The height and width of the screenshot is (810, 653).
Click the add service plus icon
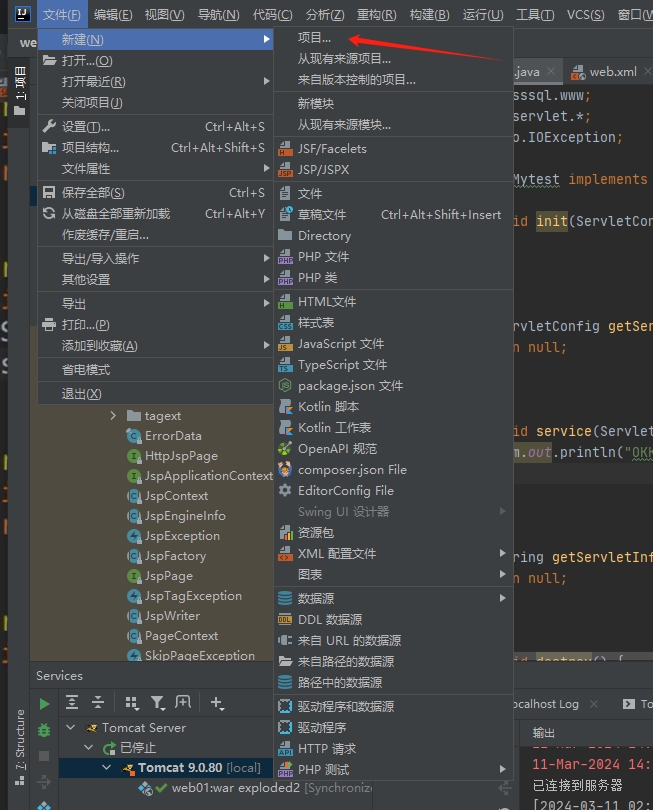tap(217, 703)
